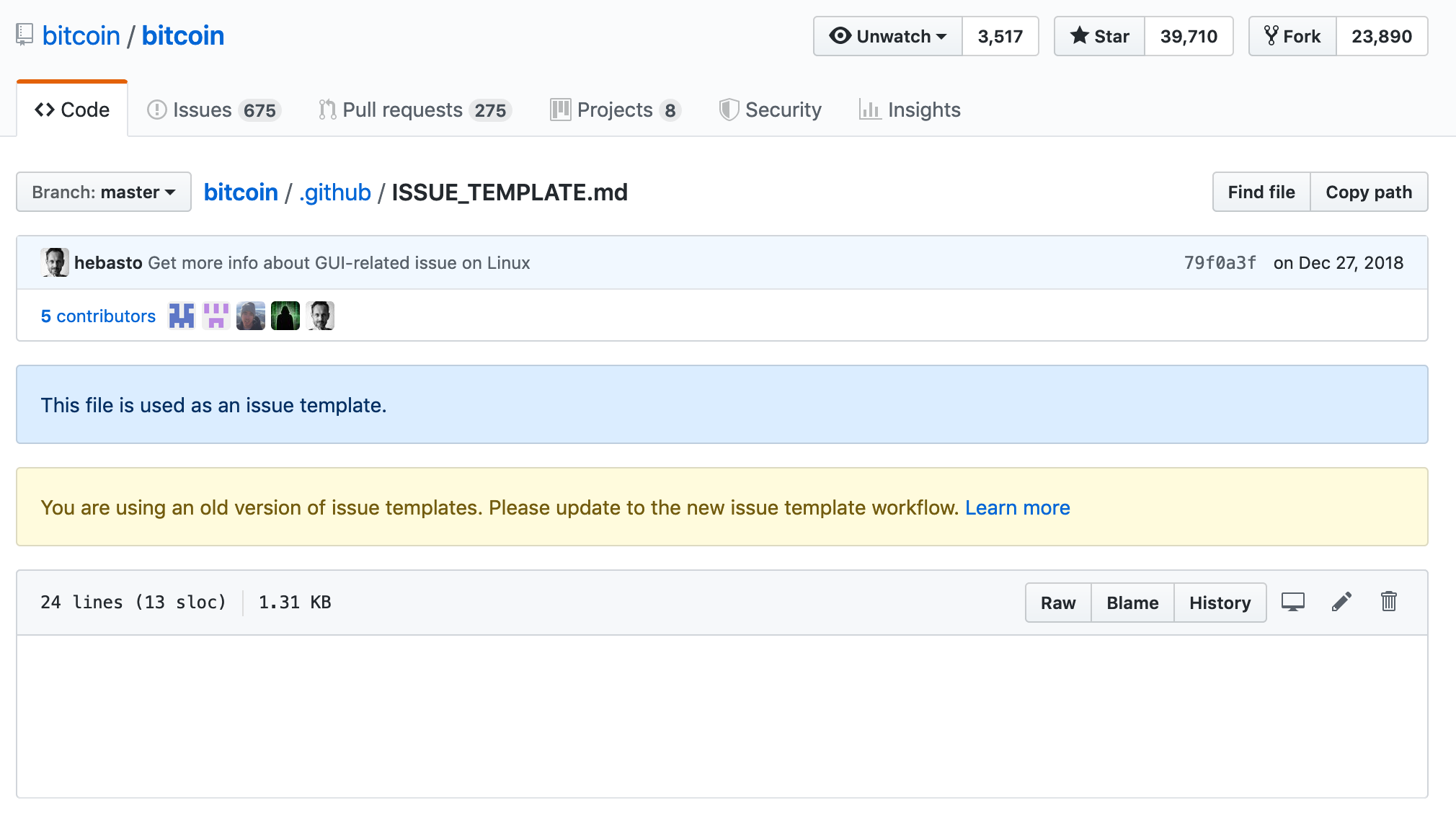Image resolution: width=1456 pixels, height=813 pixels.
Task: Open the Security tab
Action: click(770, 110)
